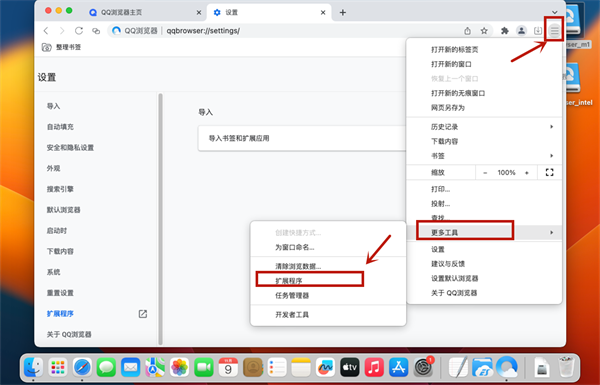
Task: Open App Store from the Dock
Action: pyautogui.click(x=398, y=368)
